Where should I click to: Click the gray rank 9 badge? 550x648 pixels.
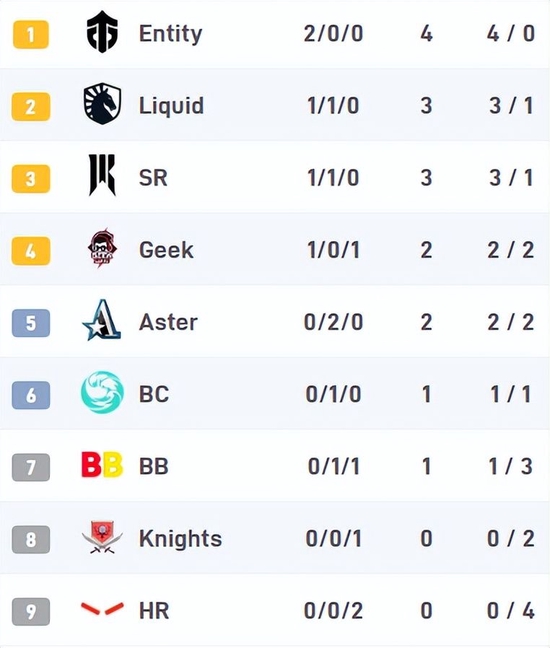coord(31,611)
